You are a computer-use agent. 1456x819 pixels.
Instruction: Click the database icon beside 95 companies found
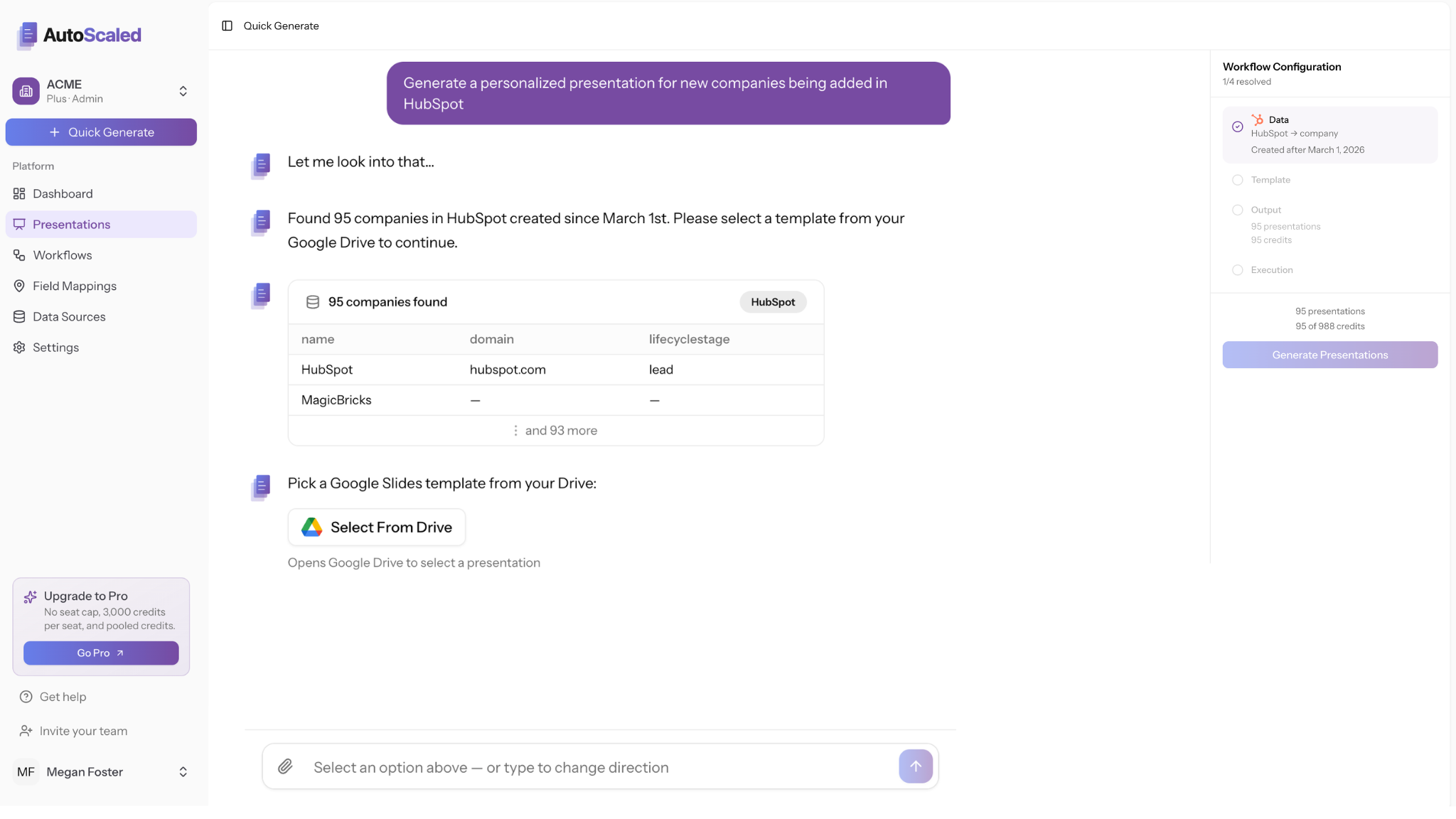click(x=312, y=302)
